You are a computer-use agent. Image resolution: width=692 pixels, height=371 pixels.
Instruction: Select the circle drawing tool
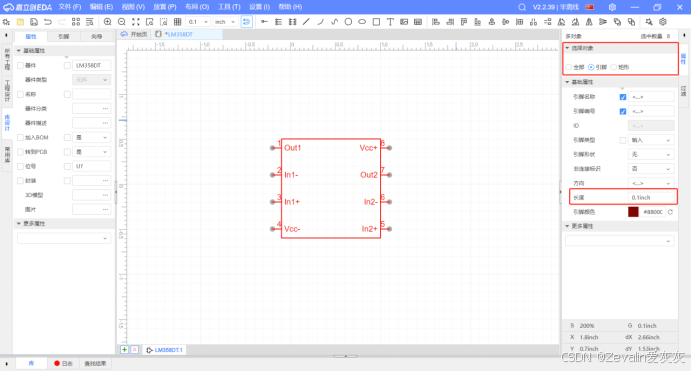[348, 22]
